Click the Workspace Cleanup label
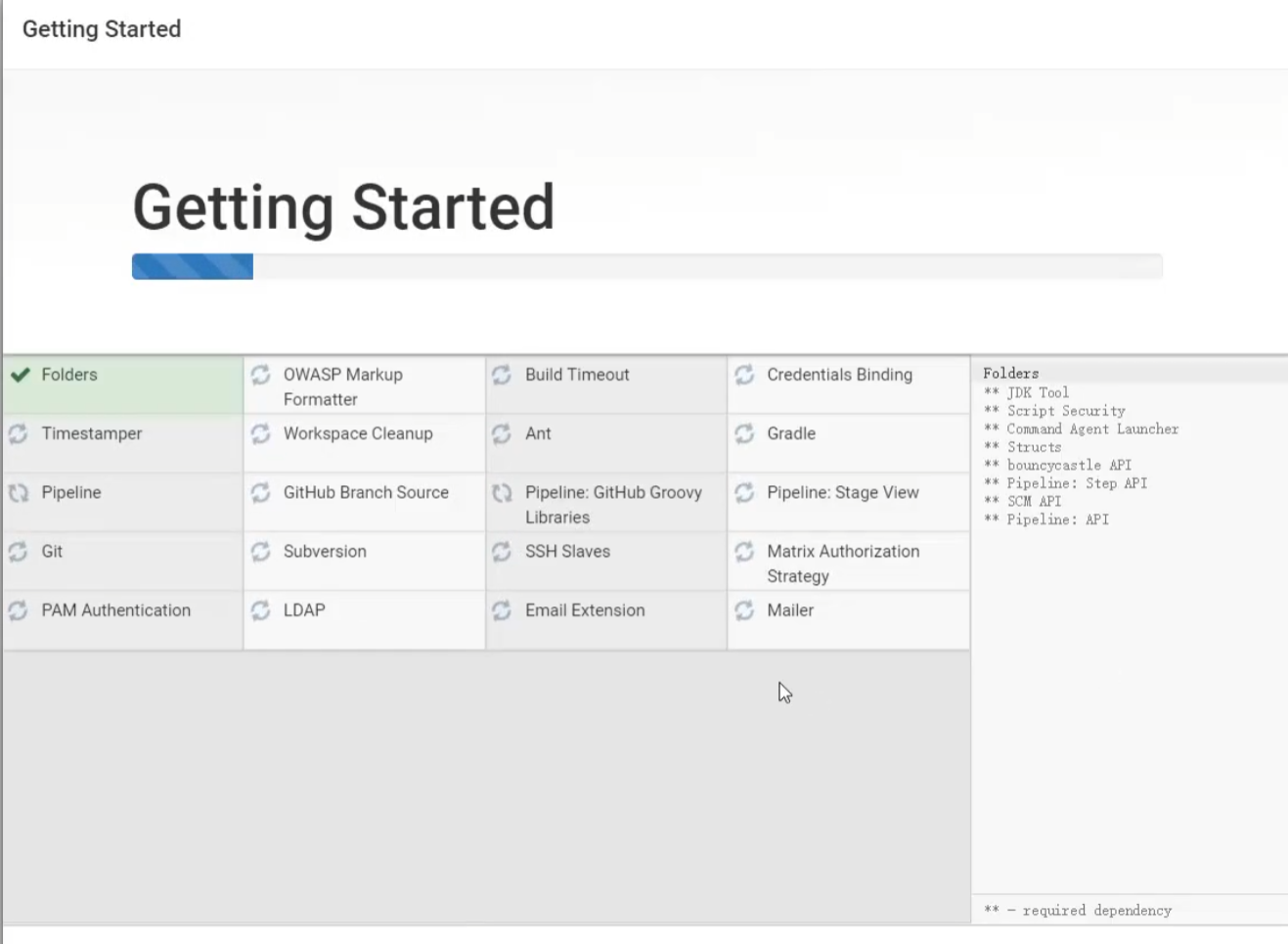This screenshot has width=1288, height=944. [x=358, y=433]
